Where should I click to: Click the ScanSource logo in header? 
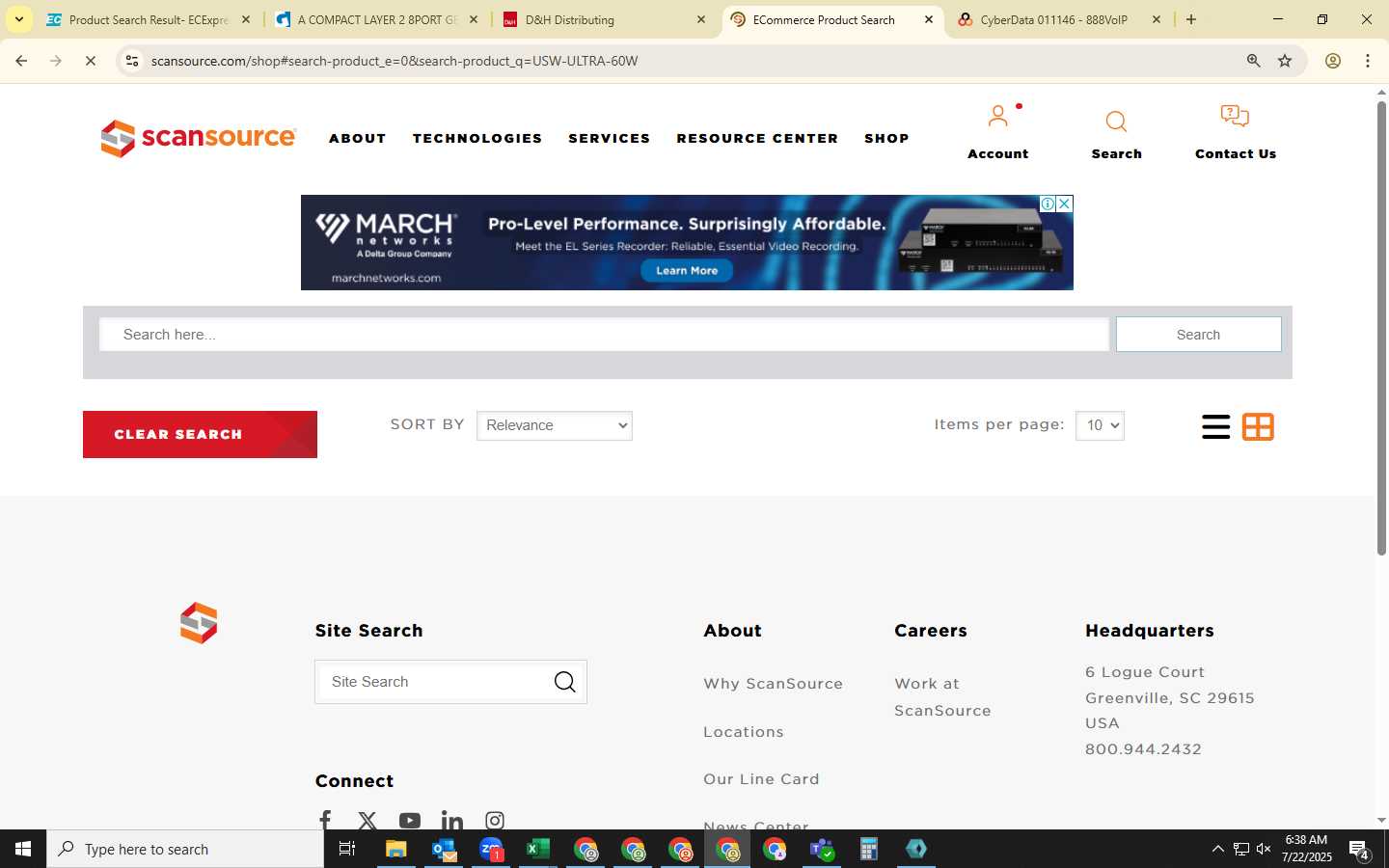[198, 138]
